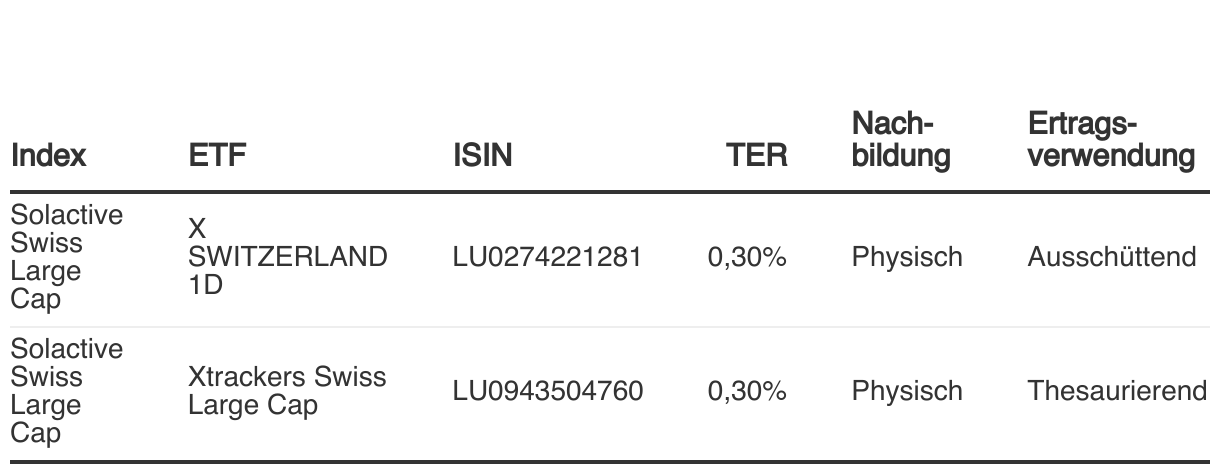Screen dimensions: 1220x474
Task: Click the Index column header
Action: click(x=49, y=156)
